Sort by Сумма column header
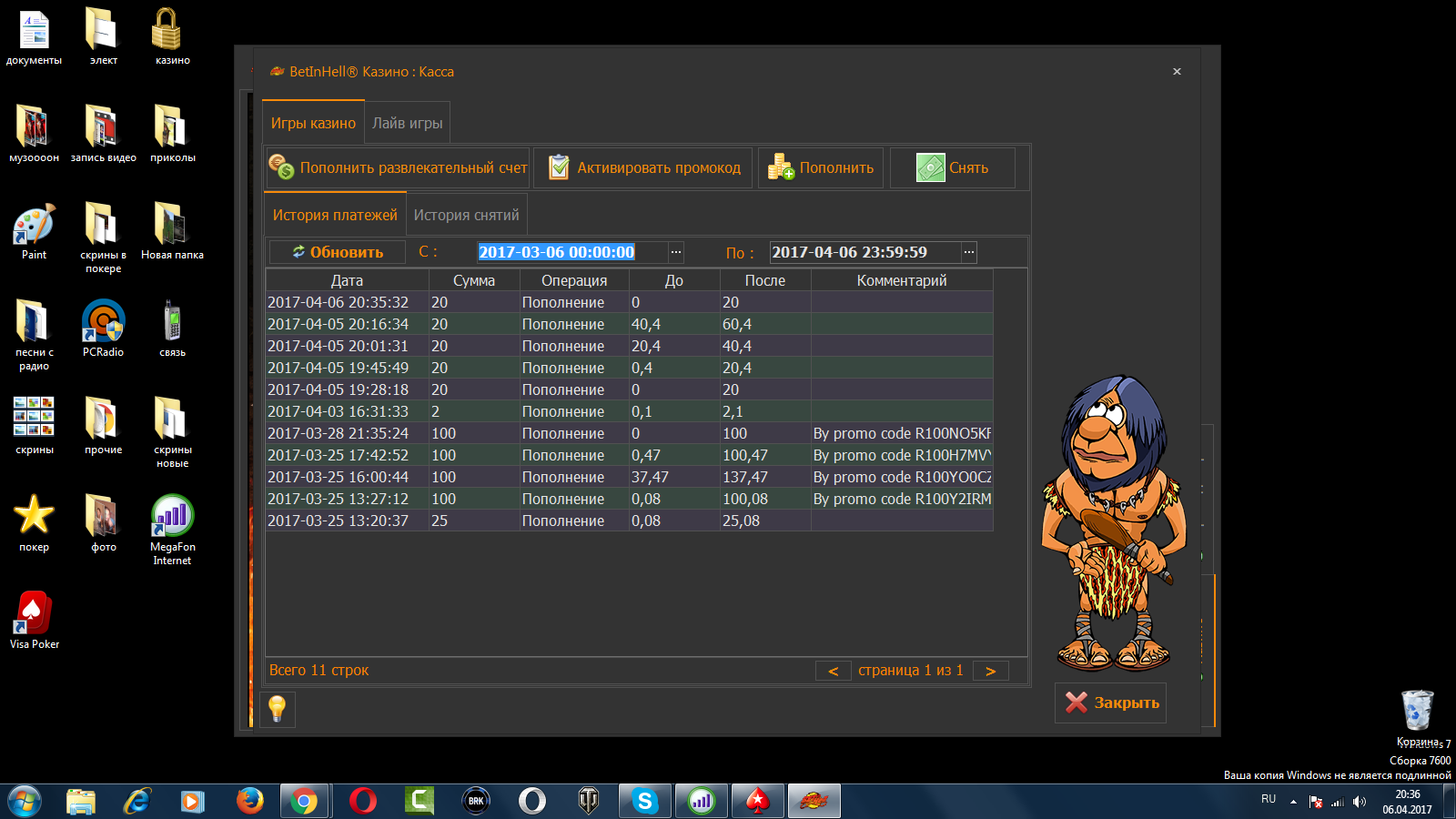 [x=474, y=280]
